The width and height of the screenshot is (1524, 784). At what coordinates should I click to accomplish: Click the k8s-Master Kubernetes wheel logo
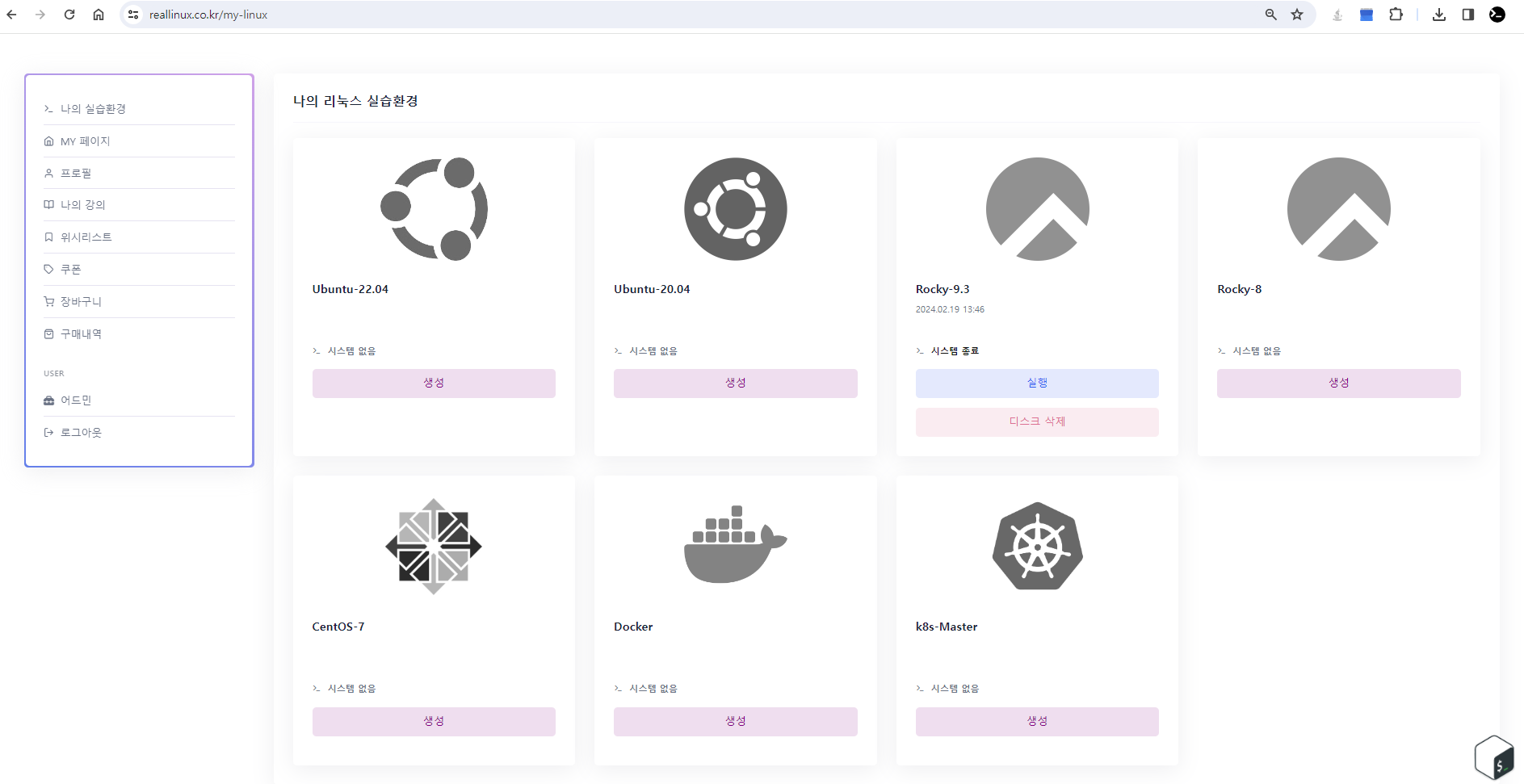click(1037, 546)
